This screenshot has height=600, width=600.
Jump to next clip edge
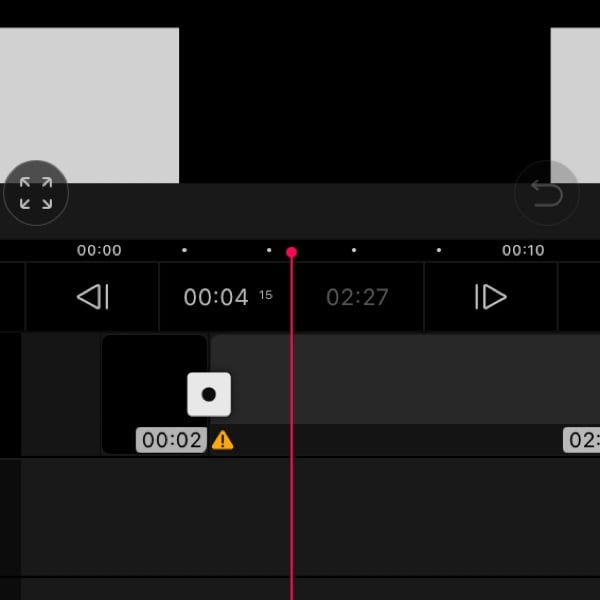pyautogui.click(x=490, y=297)
